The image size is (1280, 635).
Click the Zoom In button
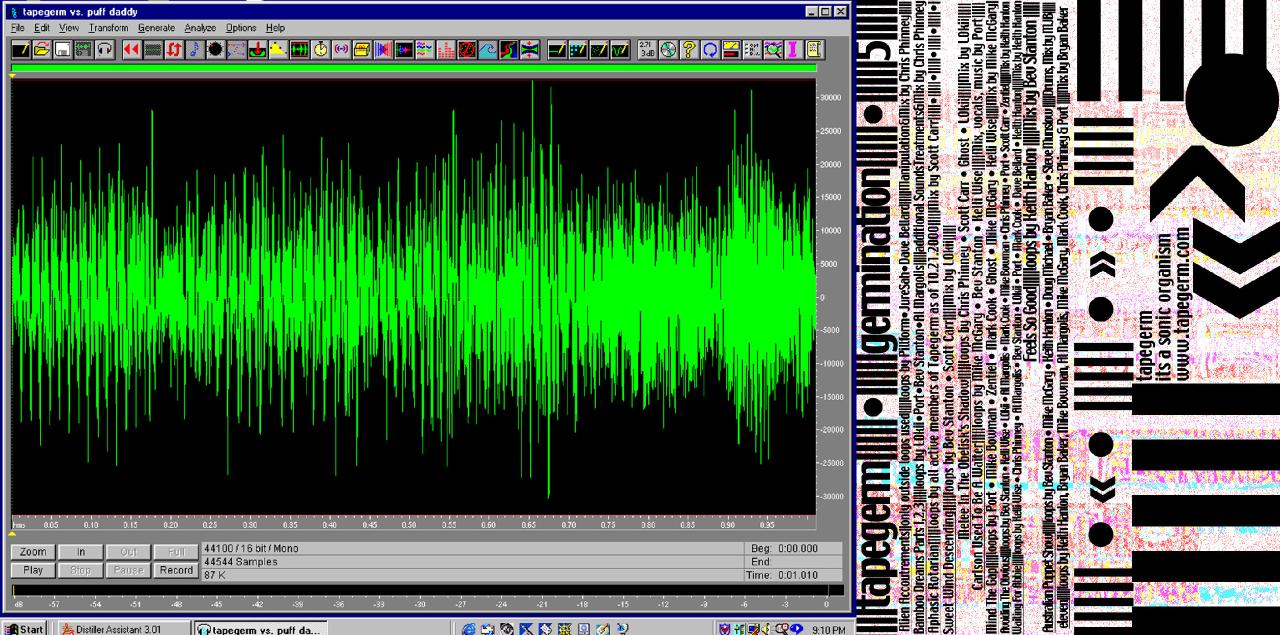point(81,552)
